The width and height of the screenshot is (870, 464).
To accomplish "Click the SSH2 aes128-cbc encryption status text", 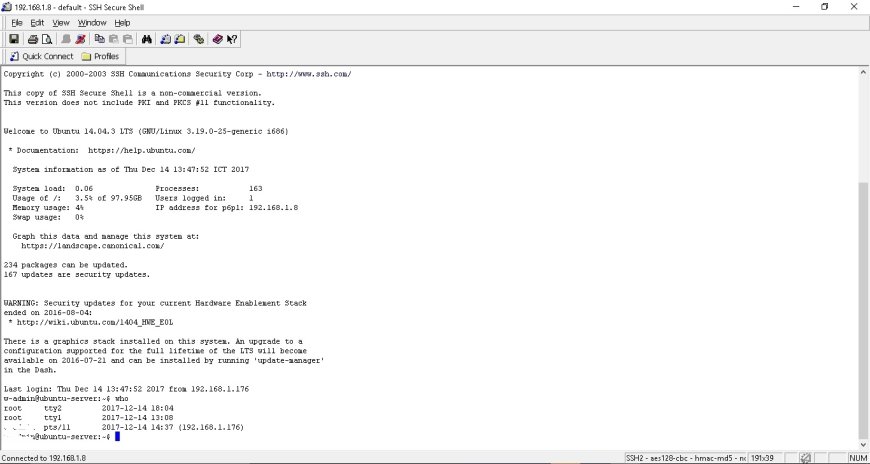I will (686, 458).
